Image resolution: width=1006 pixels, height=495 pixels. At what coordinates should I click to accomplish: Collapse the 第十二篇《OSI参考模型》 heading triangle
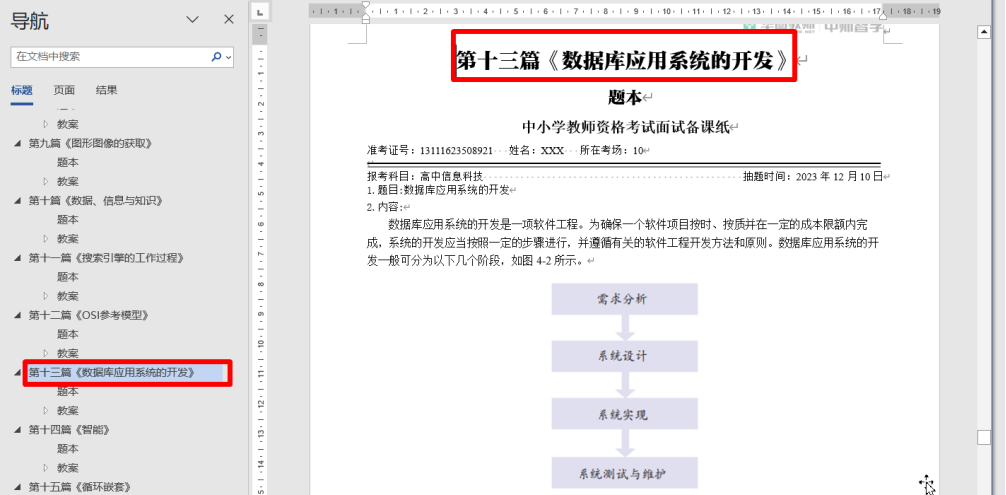pyautogui.click(x=17, y=316)
